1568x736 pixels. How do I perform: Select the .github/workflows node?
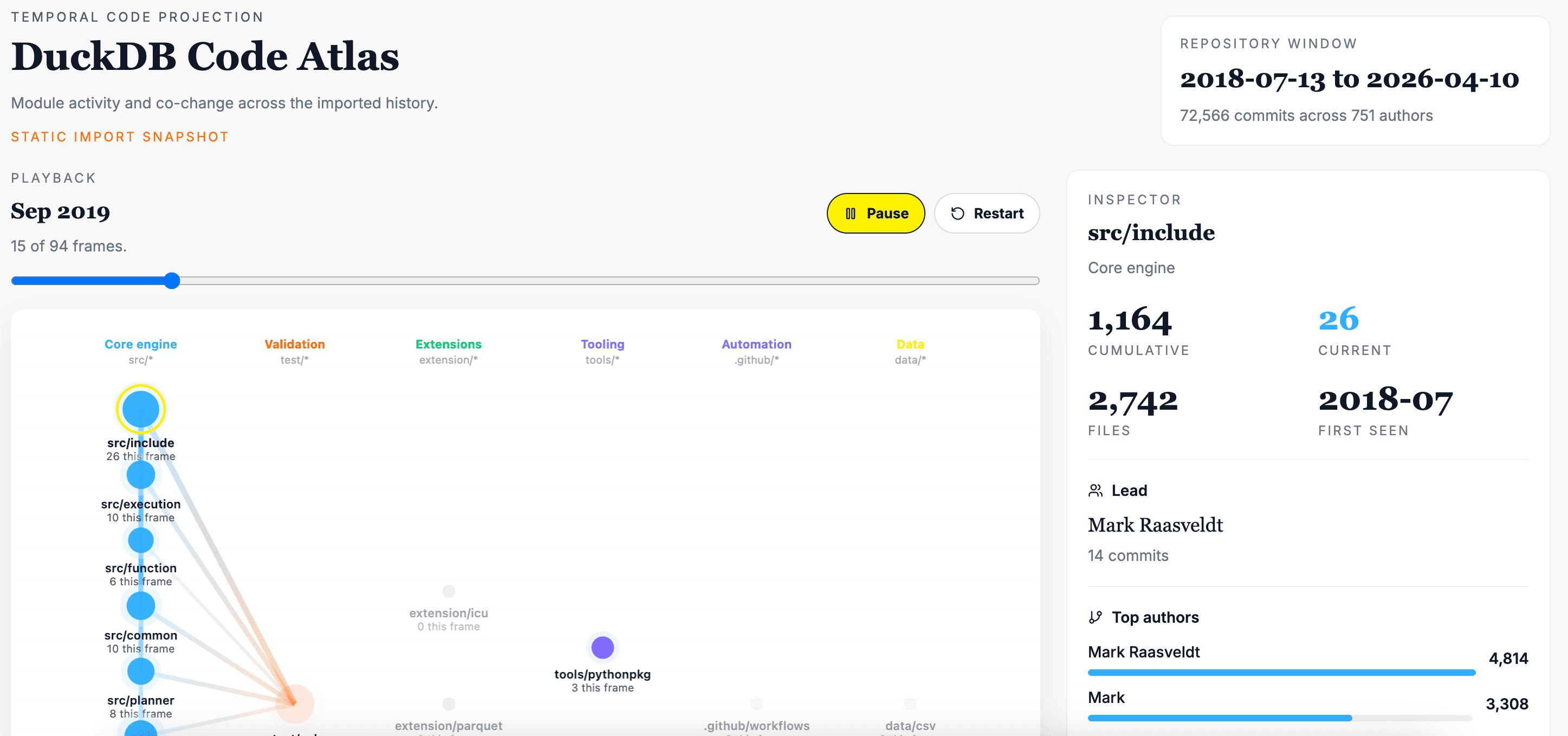coord(756,703)
